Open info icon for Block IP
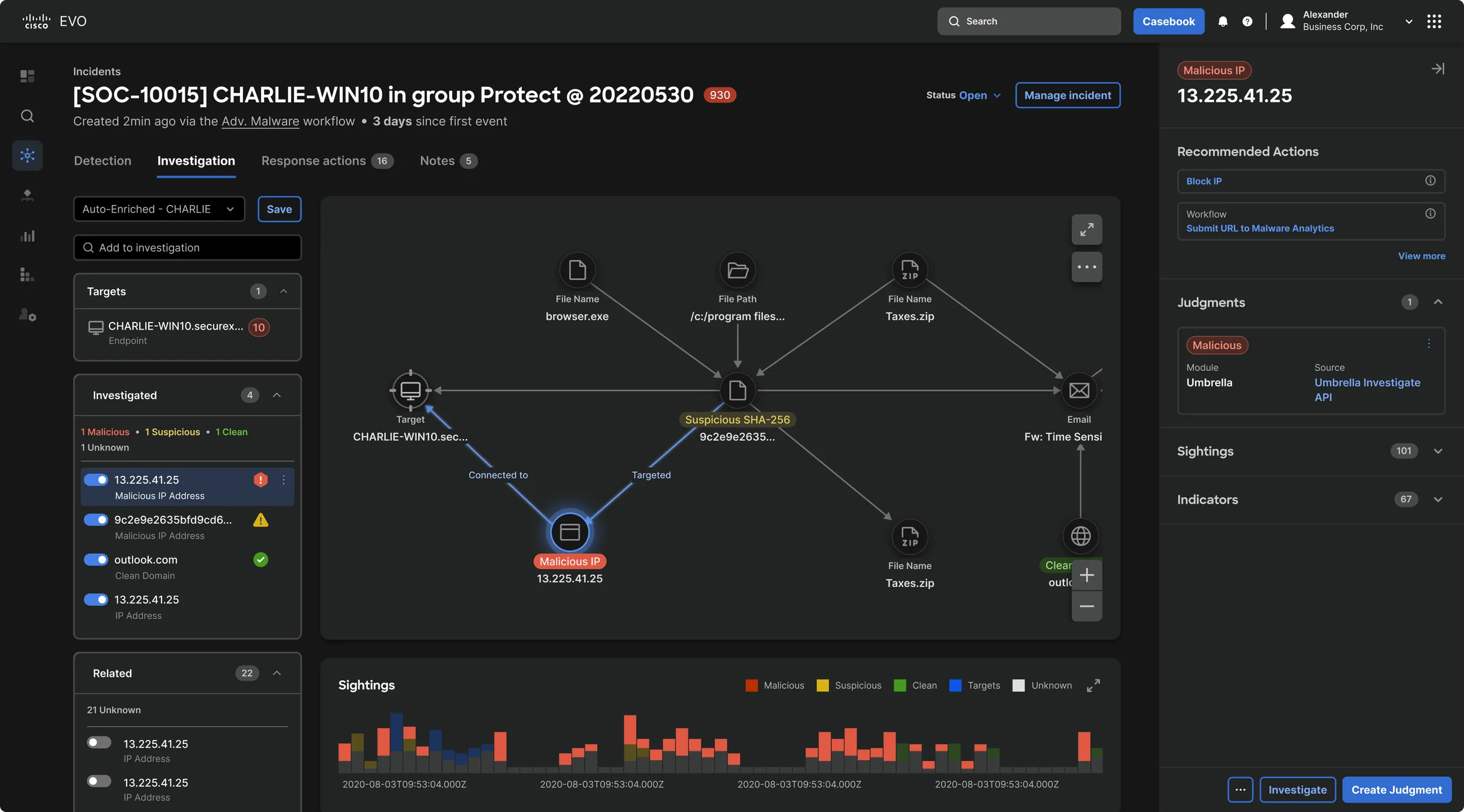Screen dimensions: 1464x812 (x=1430, y=181)
